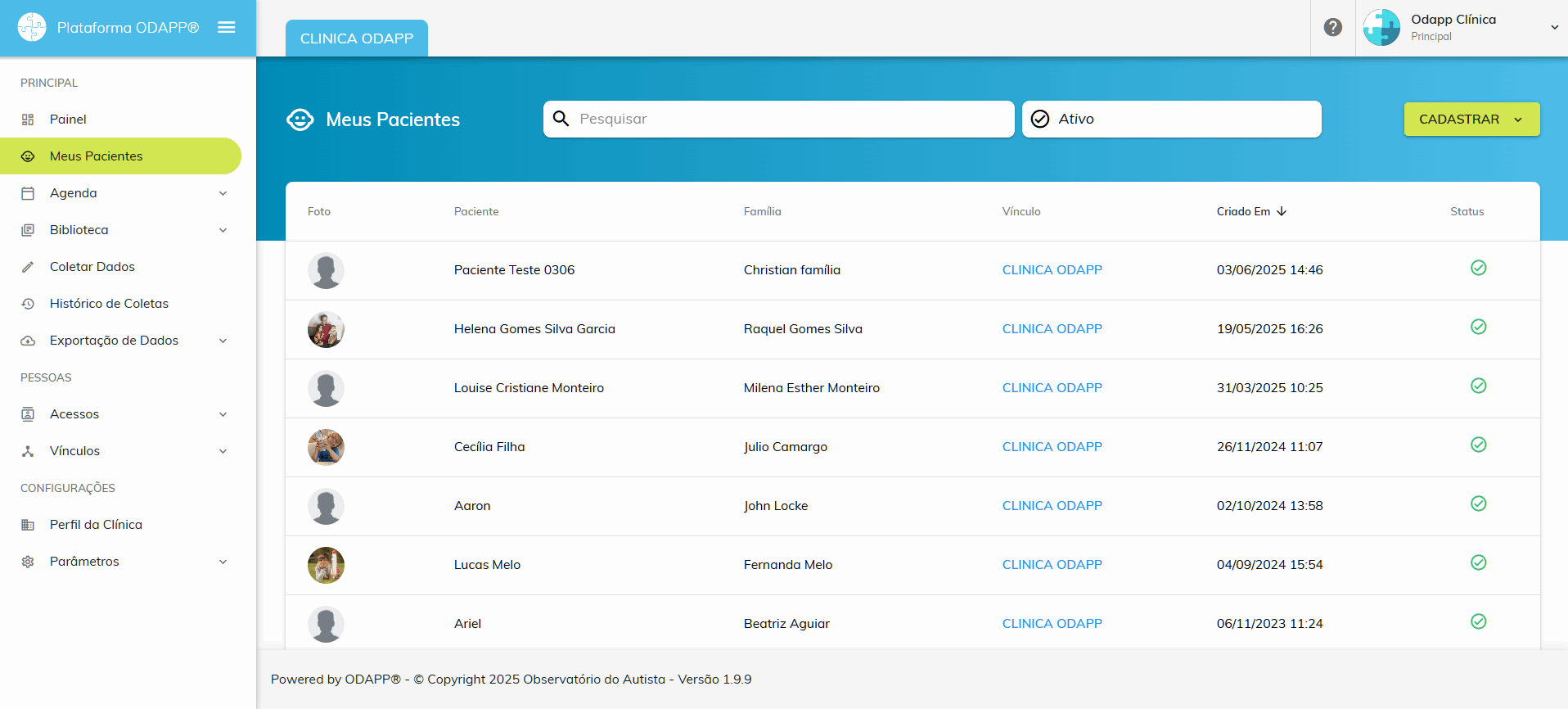The image size is (1568, 709).
Task: Click the Painel dashboard icon
Action: [28, 120]
